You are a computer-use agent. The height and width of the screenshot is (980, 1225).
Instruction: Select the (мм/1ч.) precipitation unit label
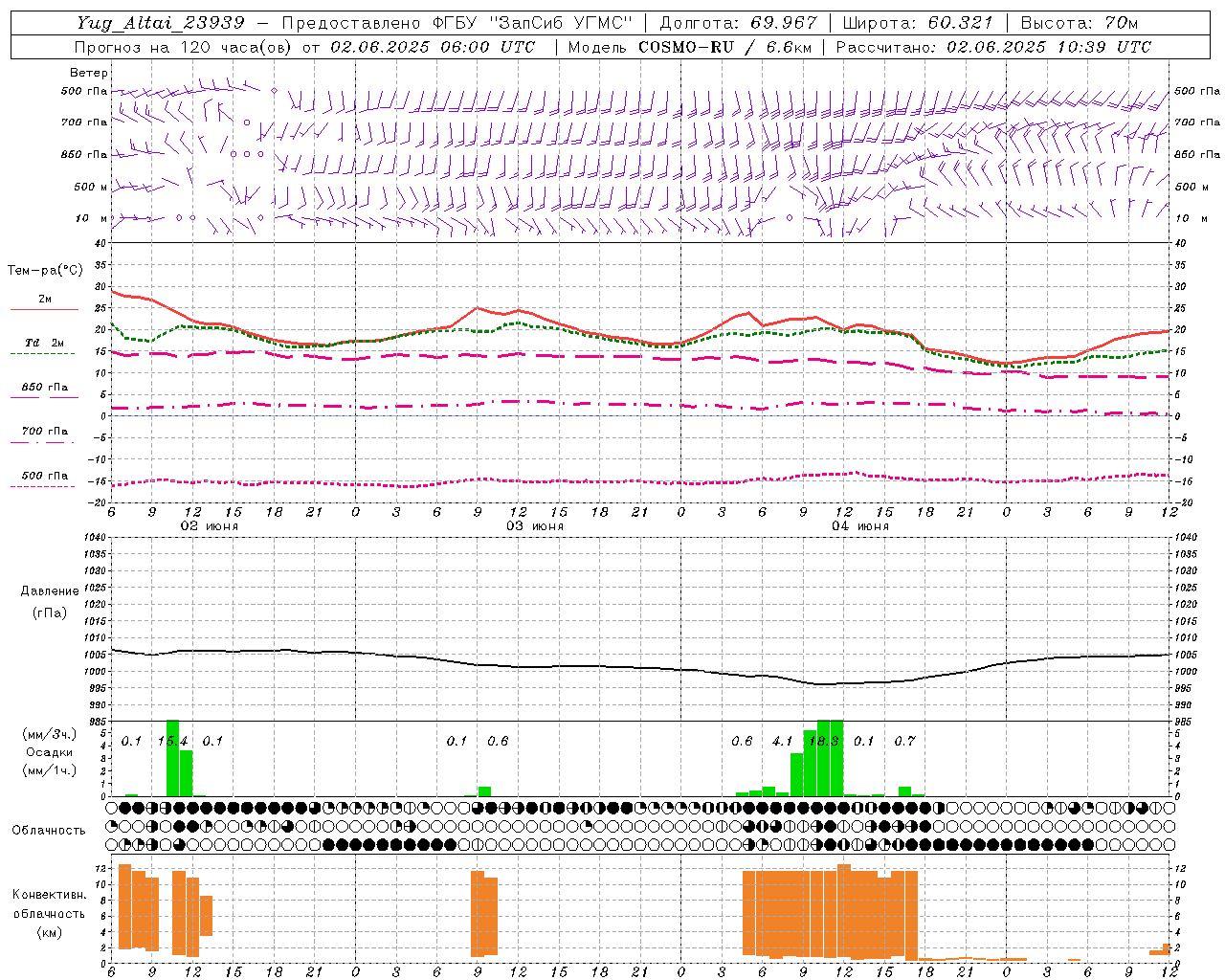[x=50, y=770]
